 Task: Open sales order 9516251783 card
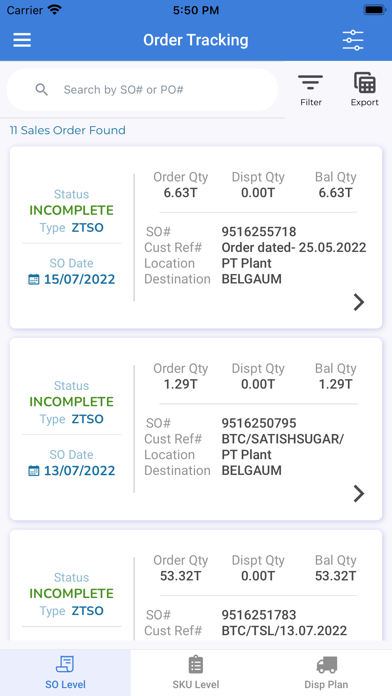[x=196, y=585]
